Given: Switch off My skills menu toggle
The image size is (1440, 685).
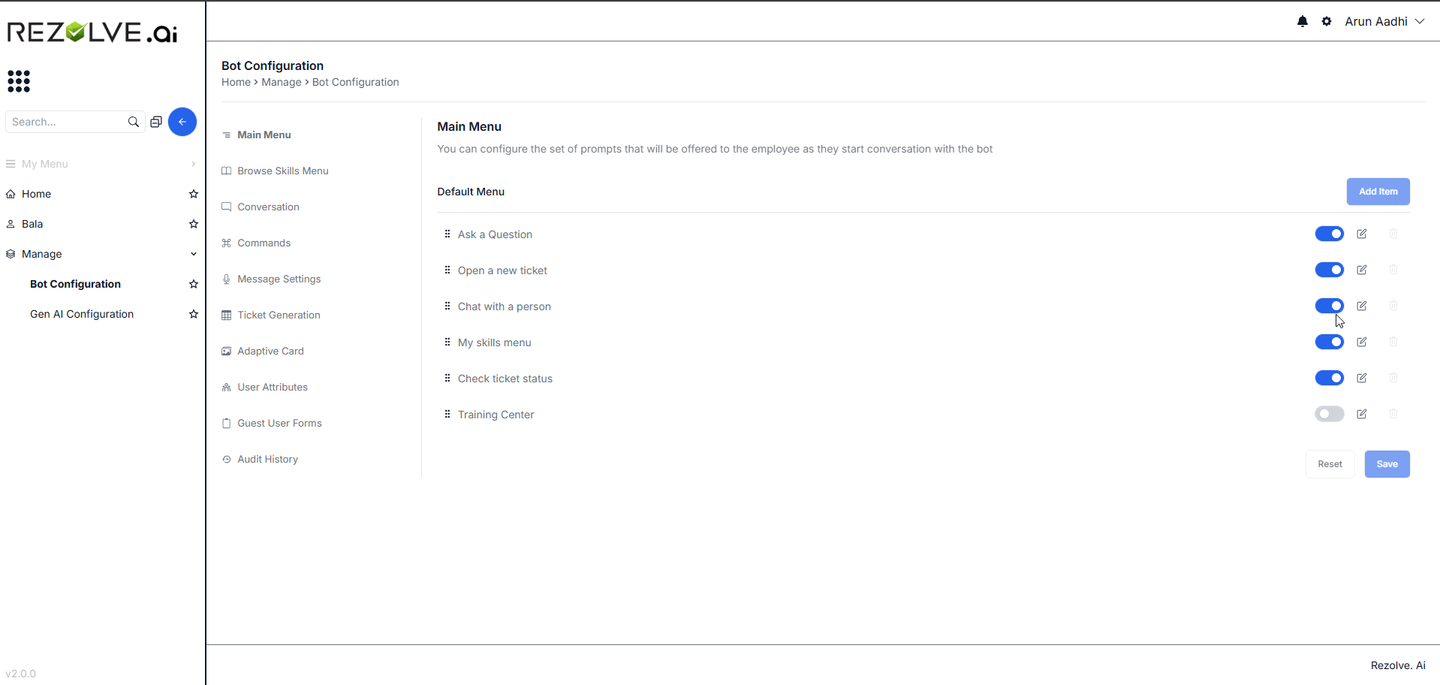Looking at the screenshot, I should point(1329,342).
